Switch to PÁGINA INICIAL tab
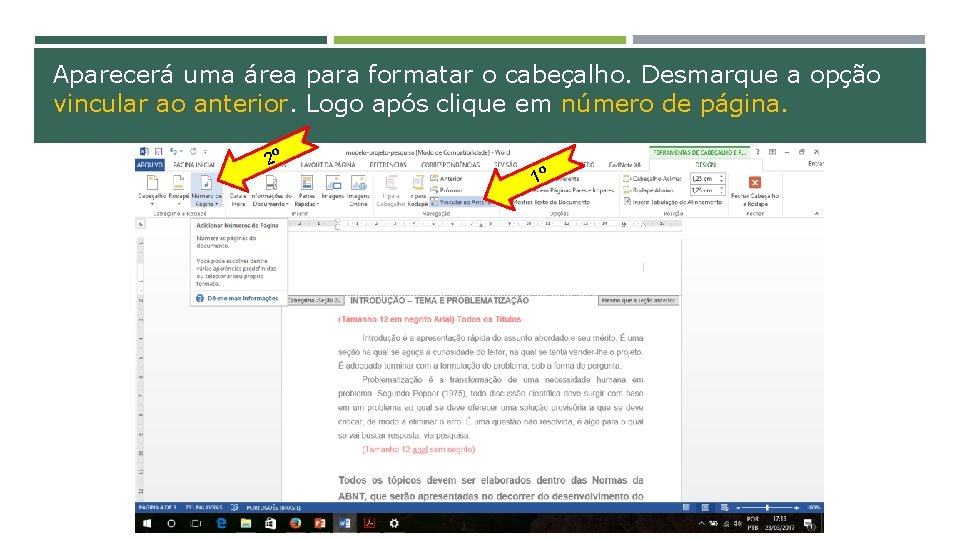The width and height of the screenshot is (960, 540). [x=194, y=165]
